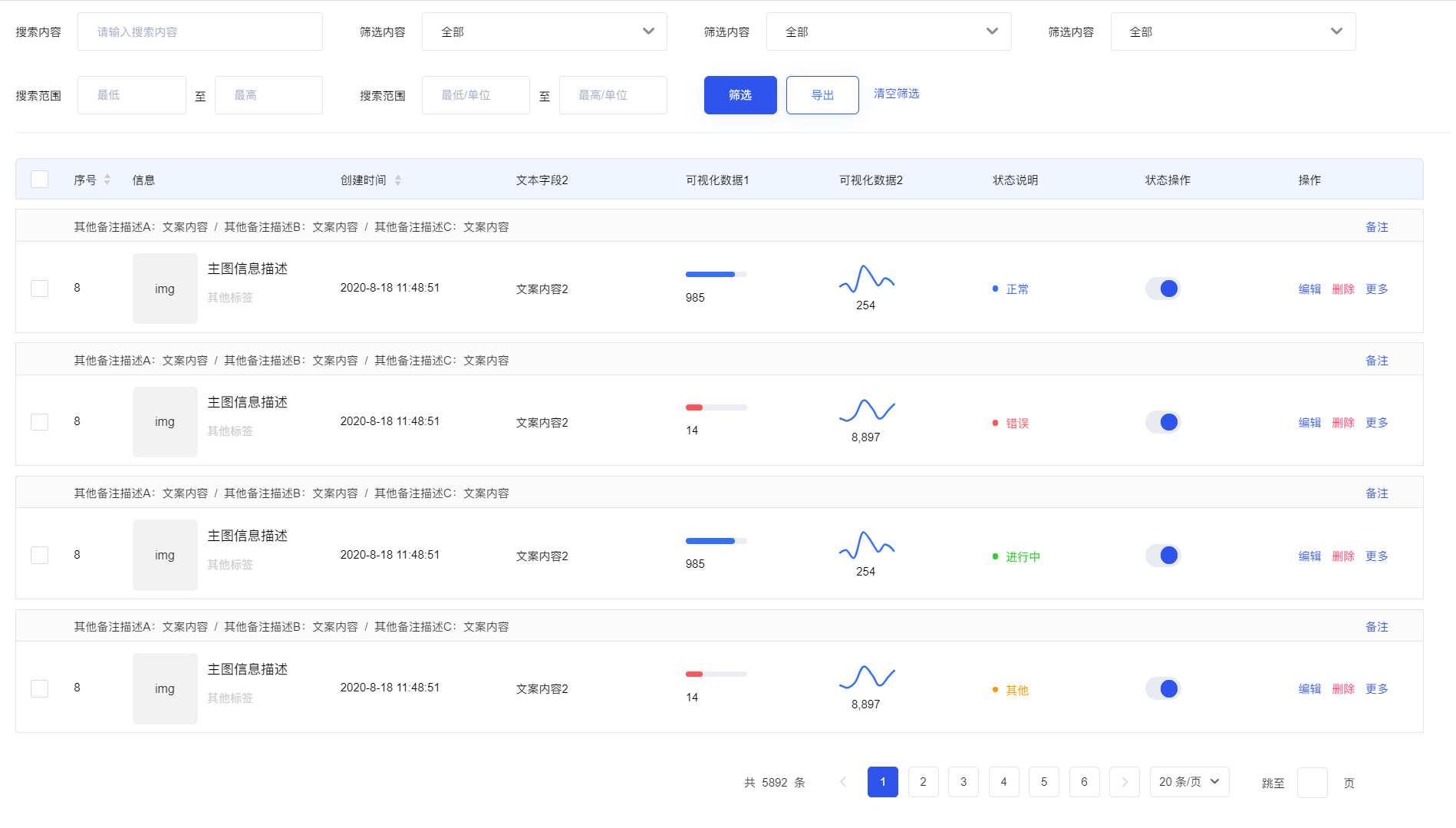Open the first 筛选内容 dropdown
Viewport: 1456px width, 828px height.
click(545, 31)
